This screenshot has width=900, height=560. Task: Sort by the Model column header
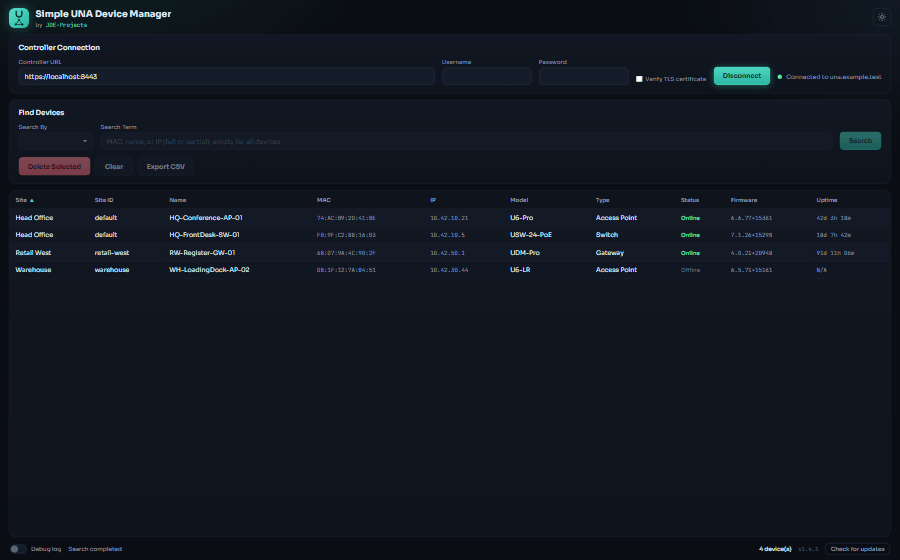(x=519, y=200)
